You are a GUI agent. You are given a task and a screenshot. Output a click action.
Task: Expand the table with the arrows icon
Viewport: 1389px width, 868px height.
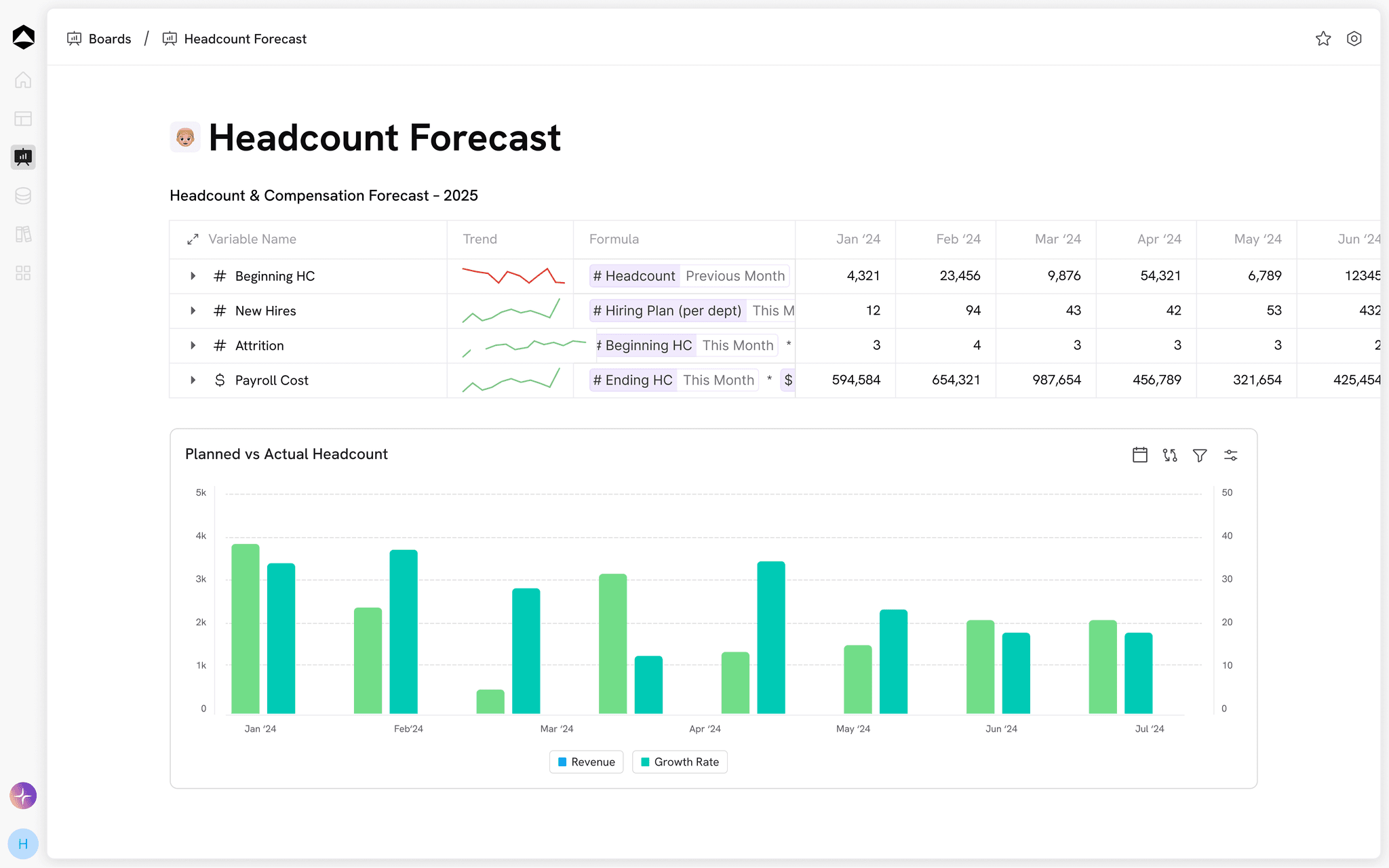click(193, 239)
